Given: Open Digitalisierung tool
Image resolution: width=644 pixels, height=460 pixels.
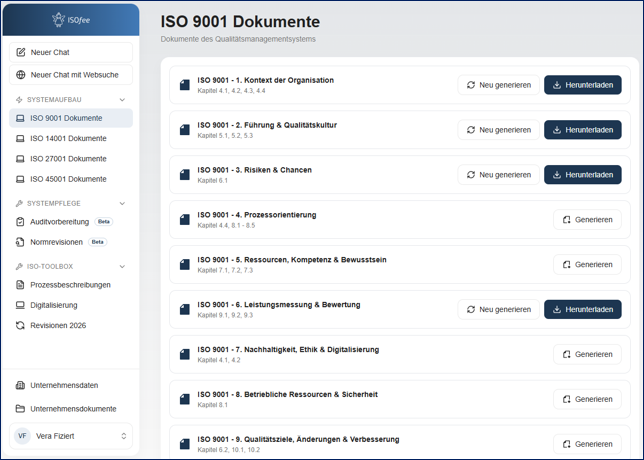Looking at the screenshot, I should click(71, 305).
